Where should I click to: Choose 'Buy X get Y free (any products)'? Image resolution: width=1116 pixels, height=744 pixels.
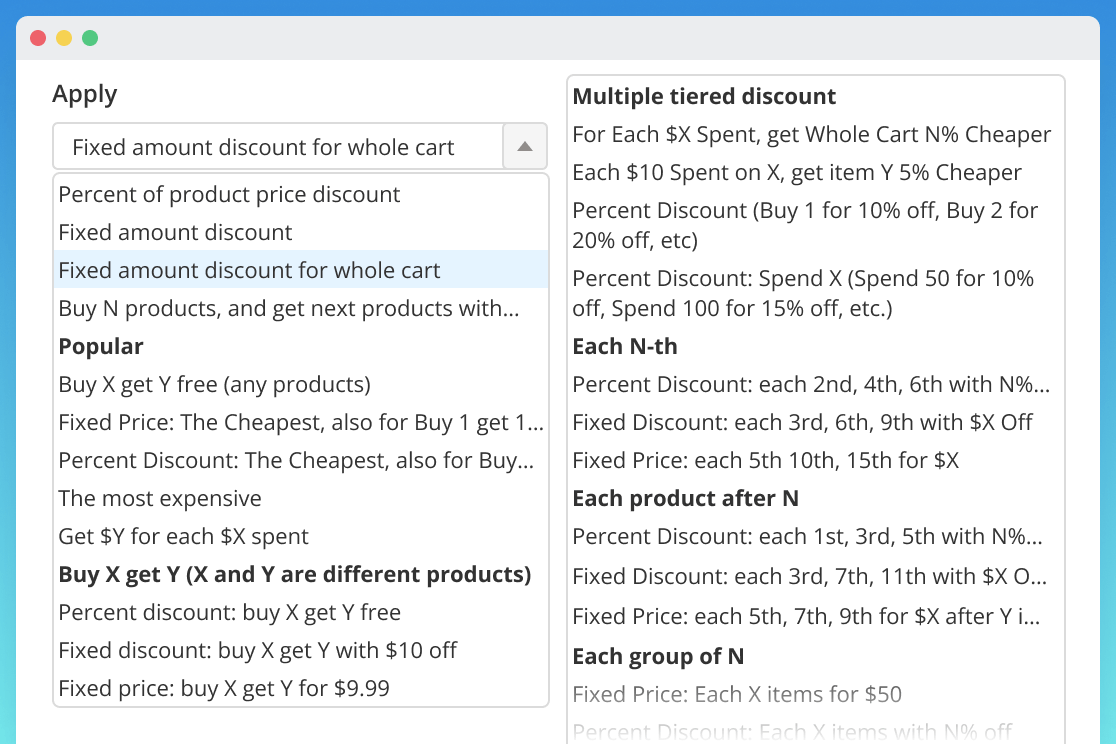pos(214,384)
